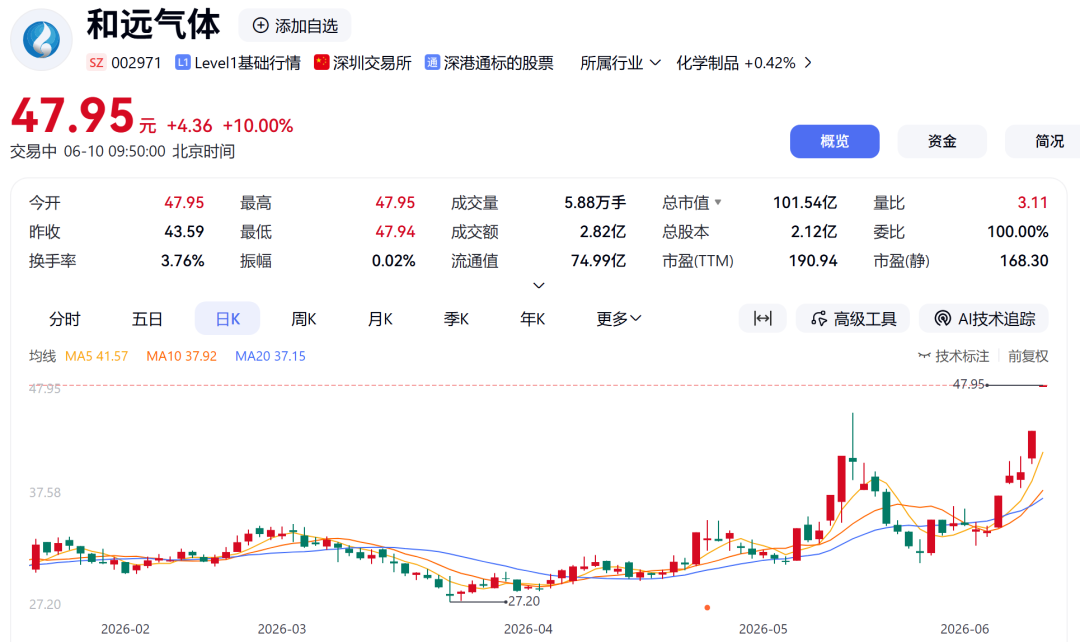Viewport: 1080px width, 642px height.
Task: Open the 资金 funds tab
Action: tap(942, 141)
